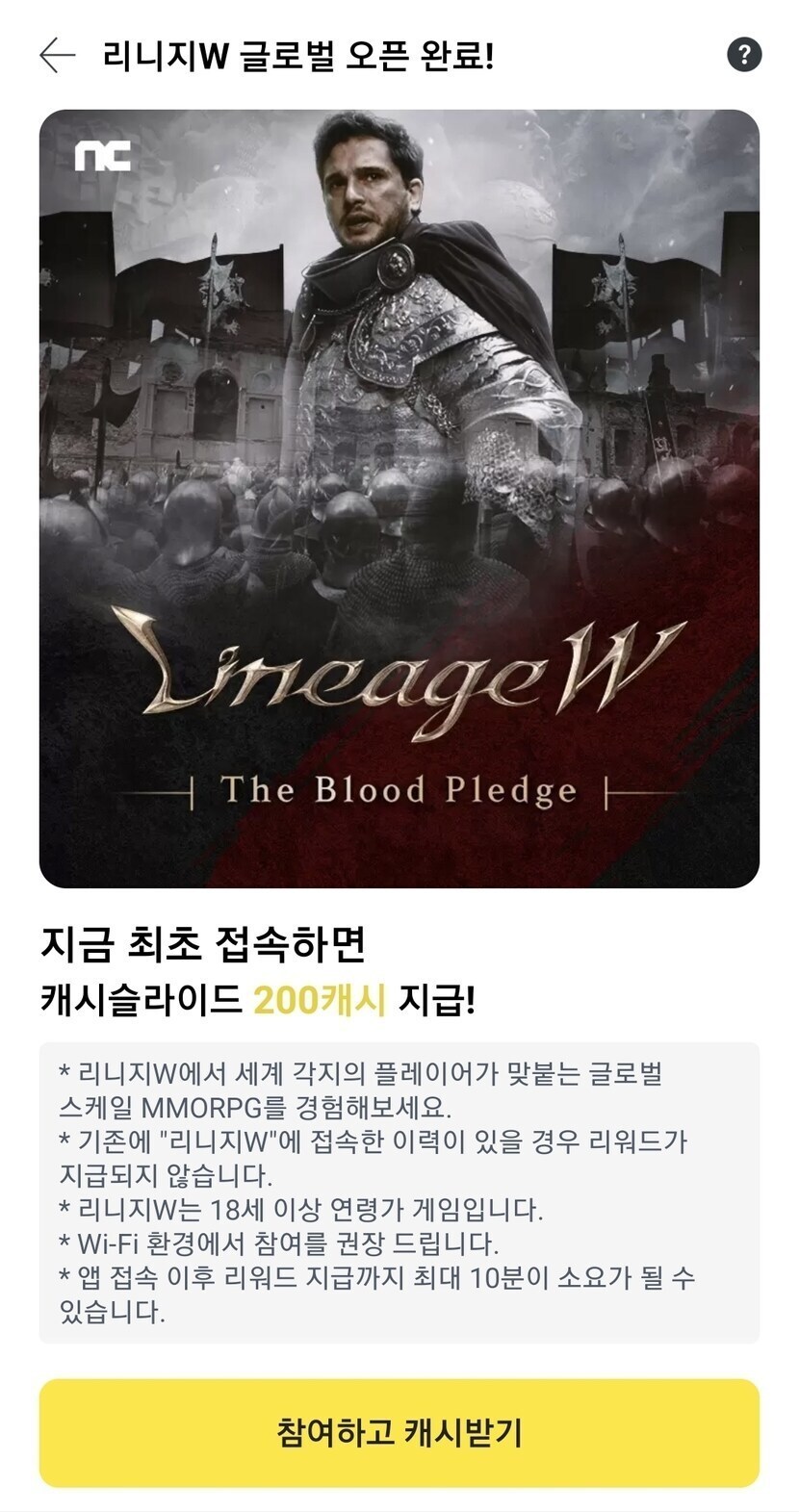Click "The Blood Pledge" subtitle text

point(399,791)
